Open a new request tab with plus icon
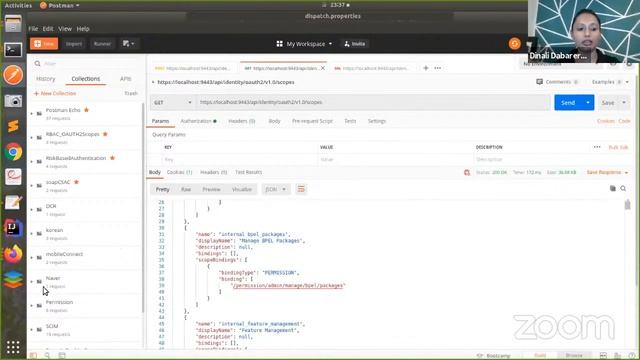This screenshot has width=640, height=360. point(426,68)
